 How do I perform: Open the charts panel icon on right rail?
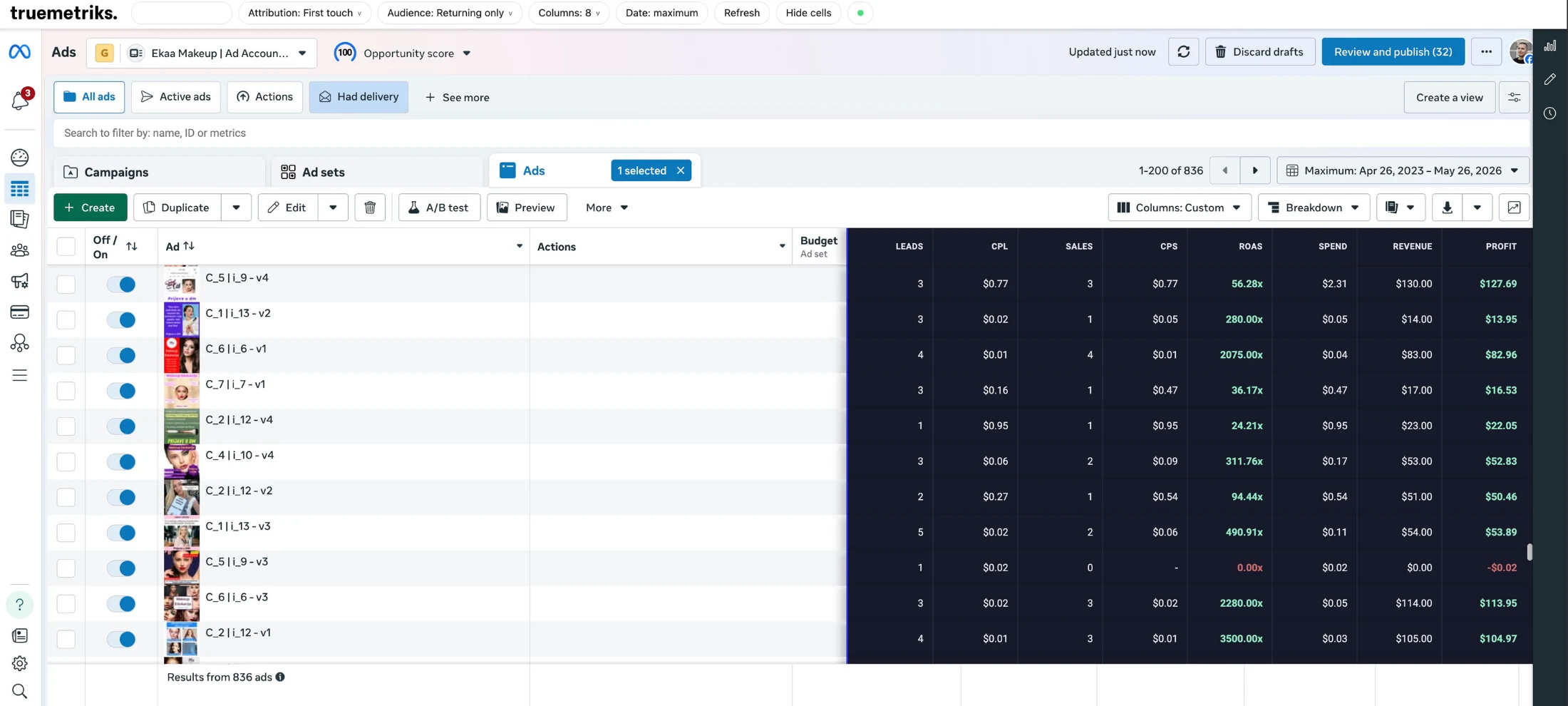pos(1549,46)
